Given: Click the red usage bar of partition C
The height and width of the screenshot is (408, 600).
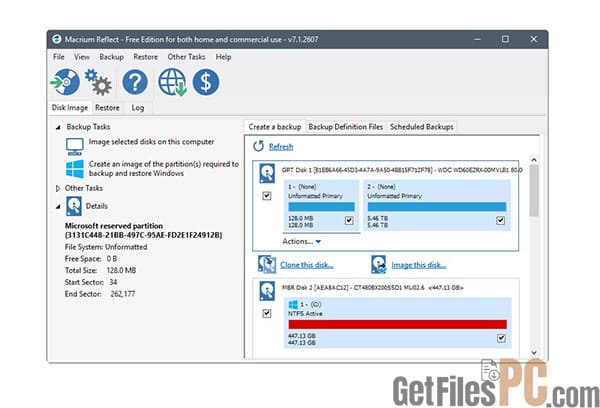Looking at the screenshot, I should [398, 325].
